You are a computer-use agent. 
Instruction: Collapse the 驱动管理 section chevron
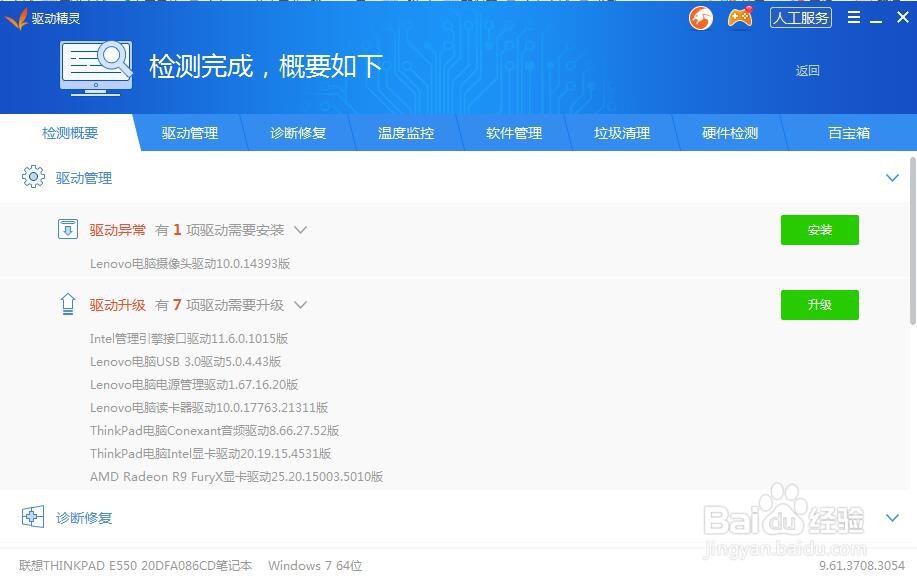[x=892, y=177]
